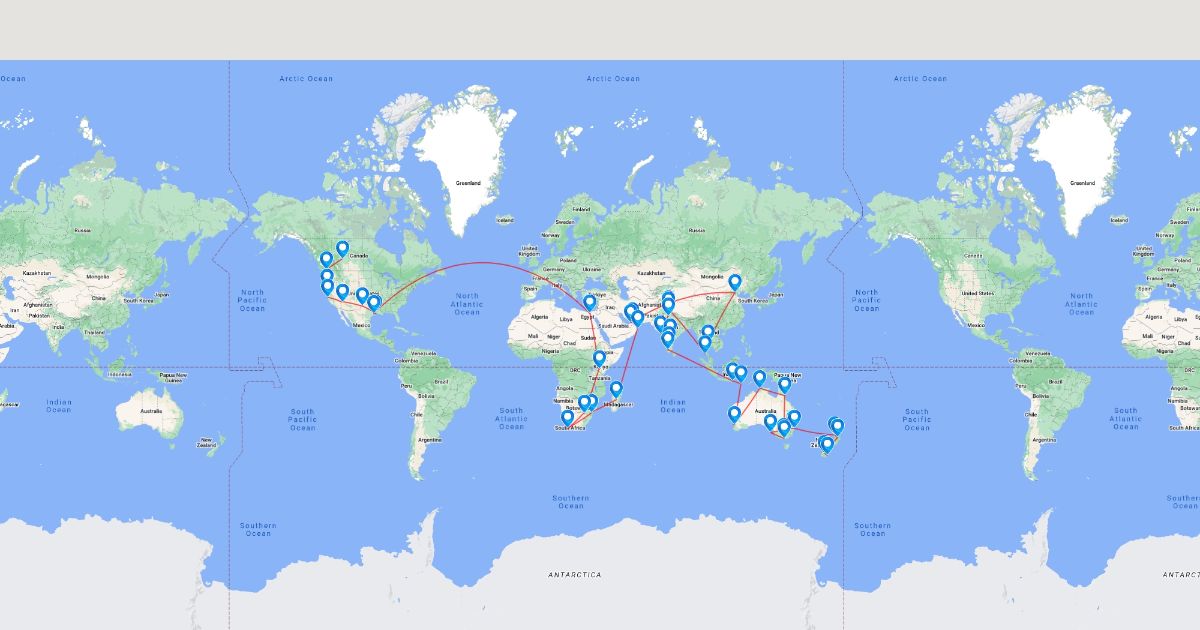Screen dimensions: 1200x630
Task: Click the Greenland label left of Iceland
Action: click(468, 183)
